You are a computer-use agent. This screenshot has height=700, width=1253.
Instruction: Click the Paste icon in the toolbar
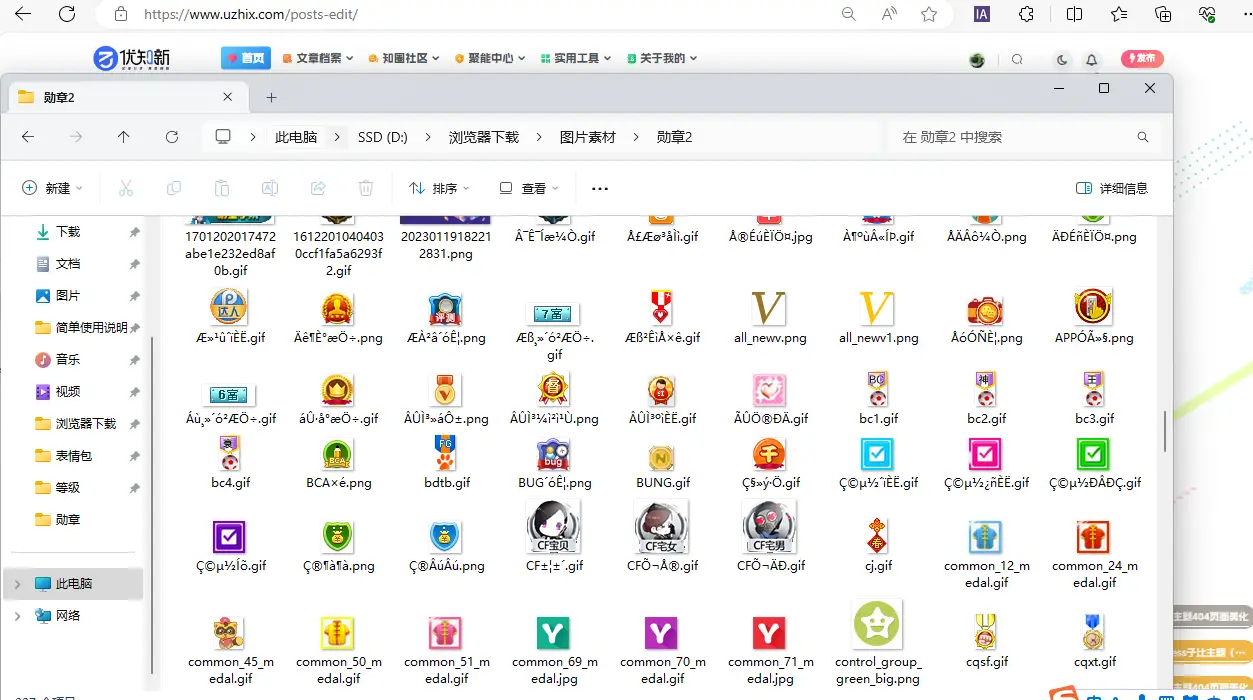(222, 188)
